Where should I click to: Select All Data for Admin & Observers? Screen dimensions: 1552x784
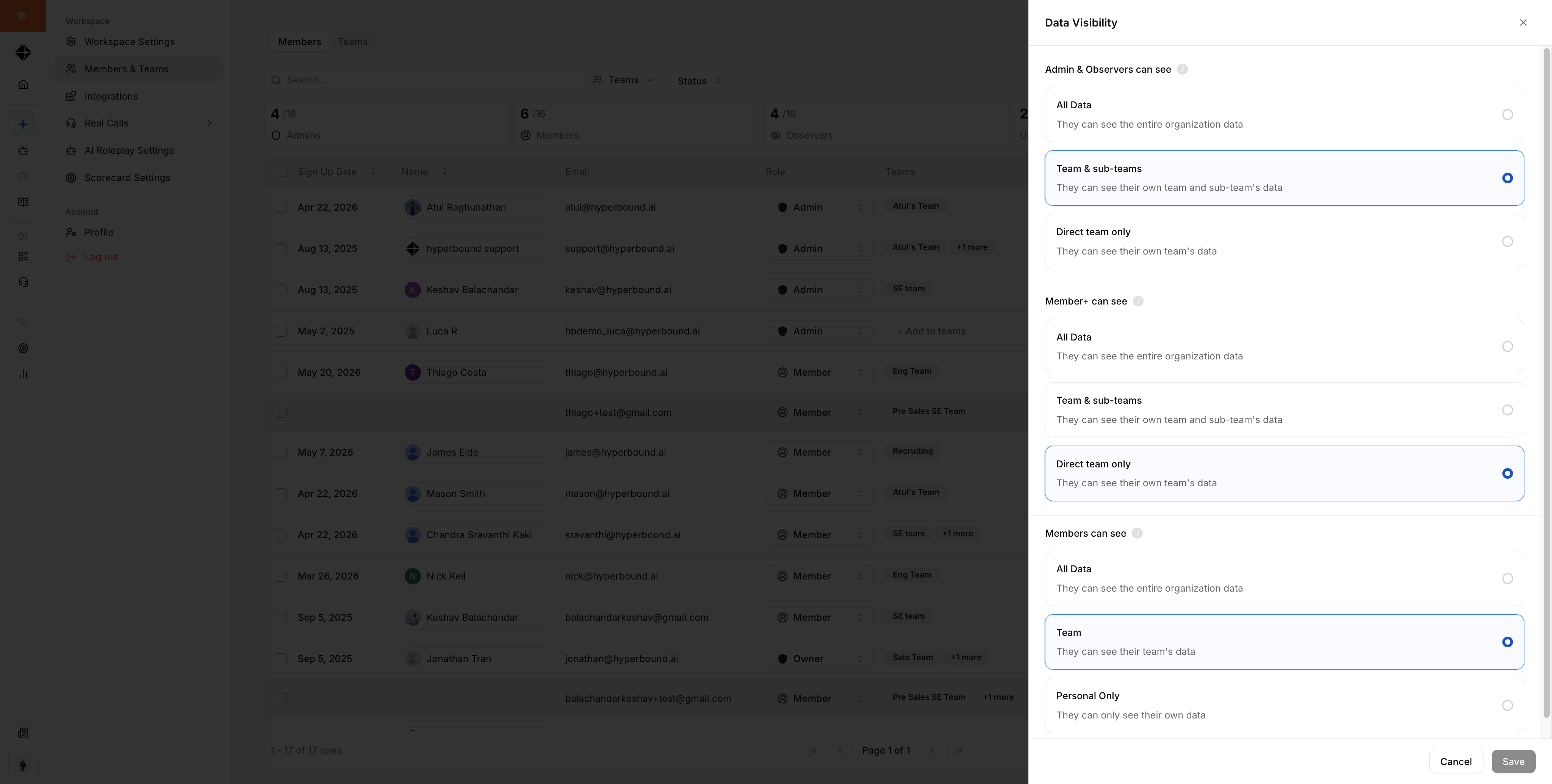pyautogui.click(x=1284, y=114)
